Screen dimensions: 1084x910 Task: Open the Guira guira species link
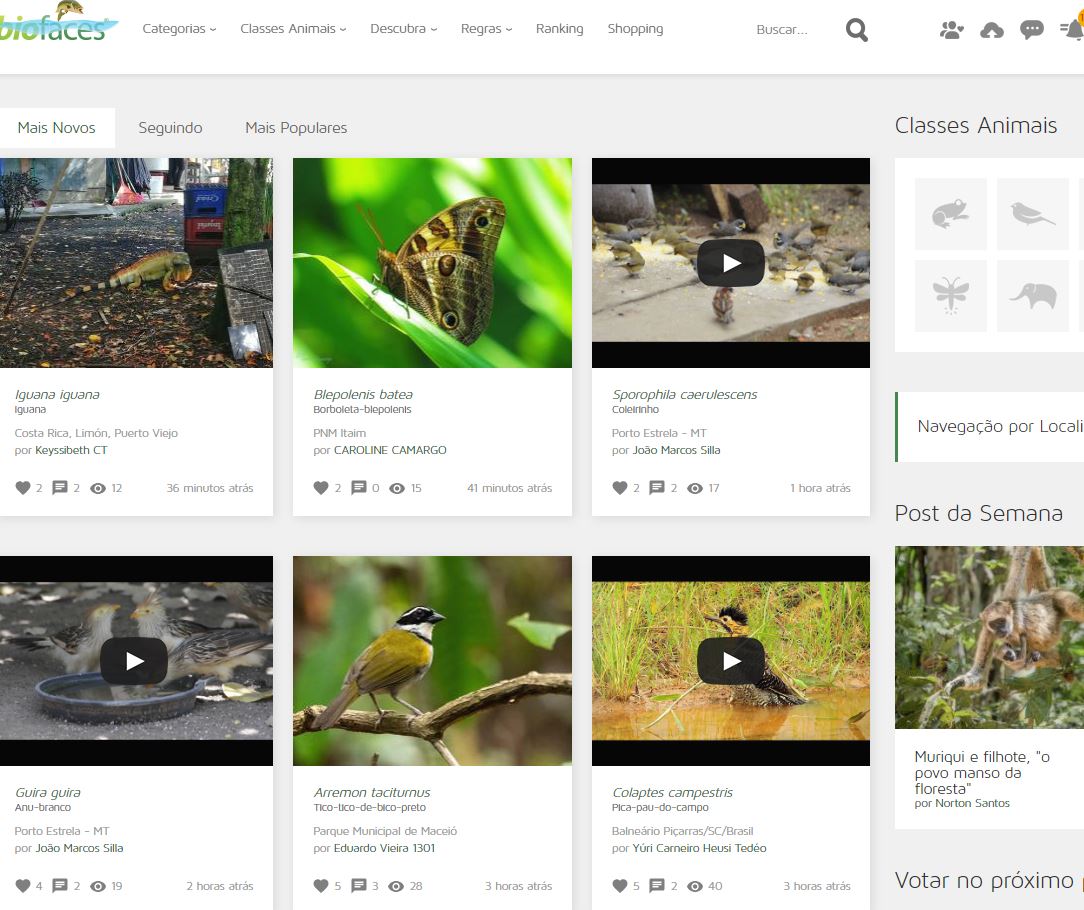pos(48,792)
